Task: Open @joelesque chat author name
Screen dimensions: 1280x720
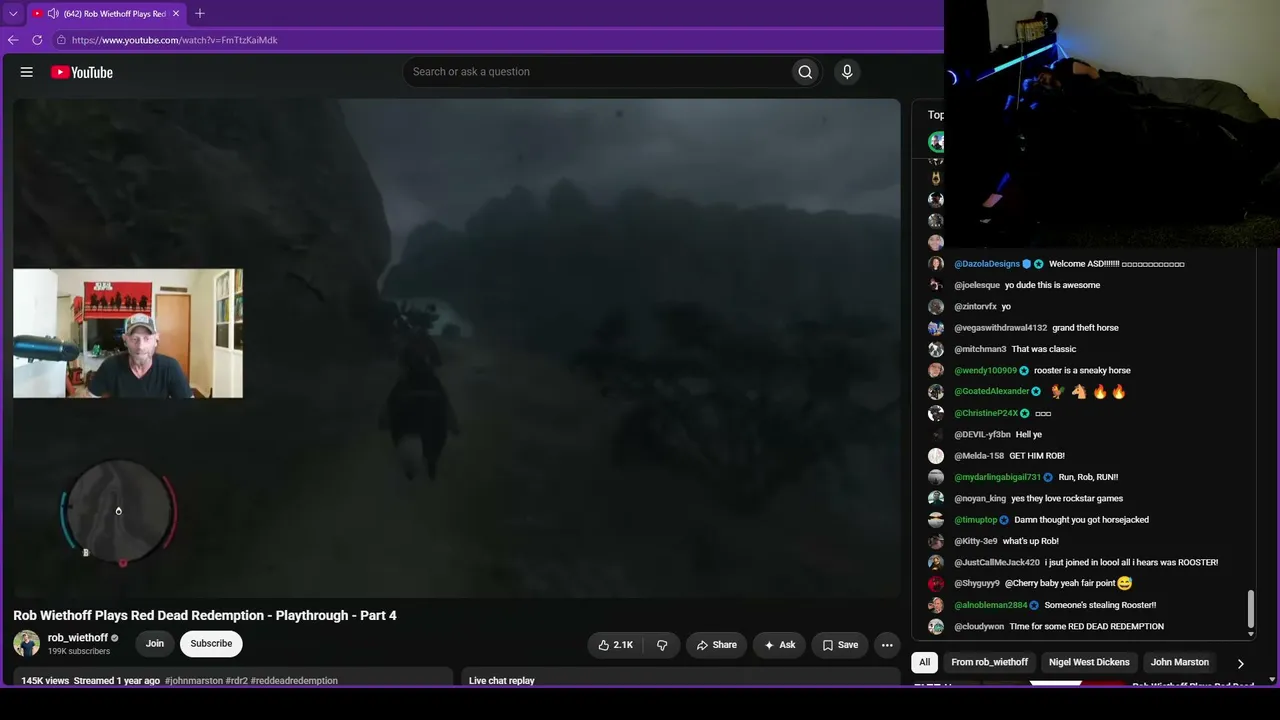Action: click(x=976, y=285)
